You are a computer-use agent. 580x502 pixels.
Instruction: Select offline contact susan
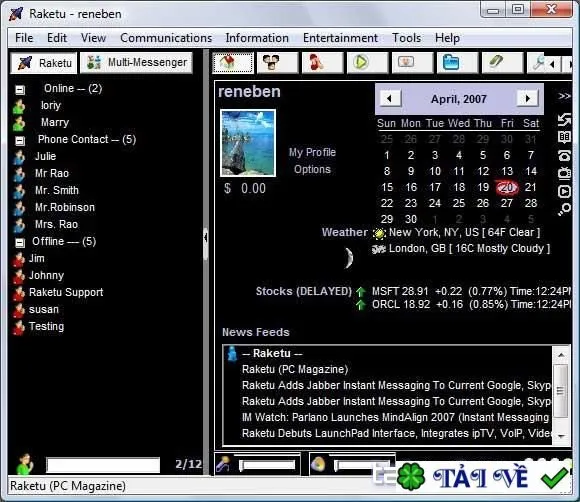(44, 310)
